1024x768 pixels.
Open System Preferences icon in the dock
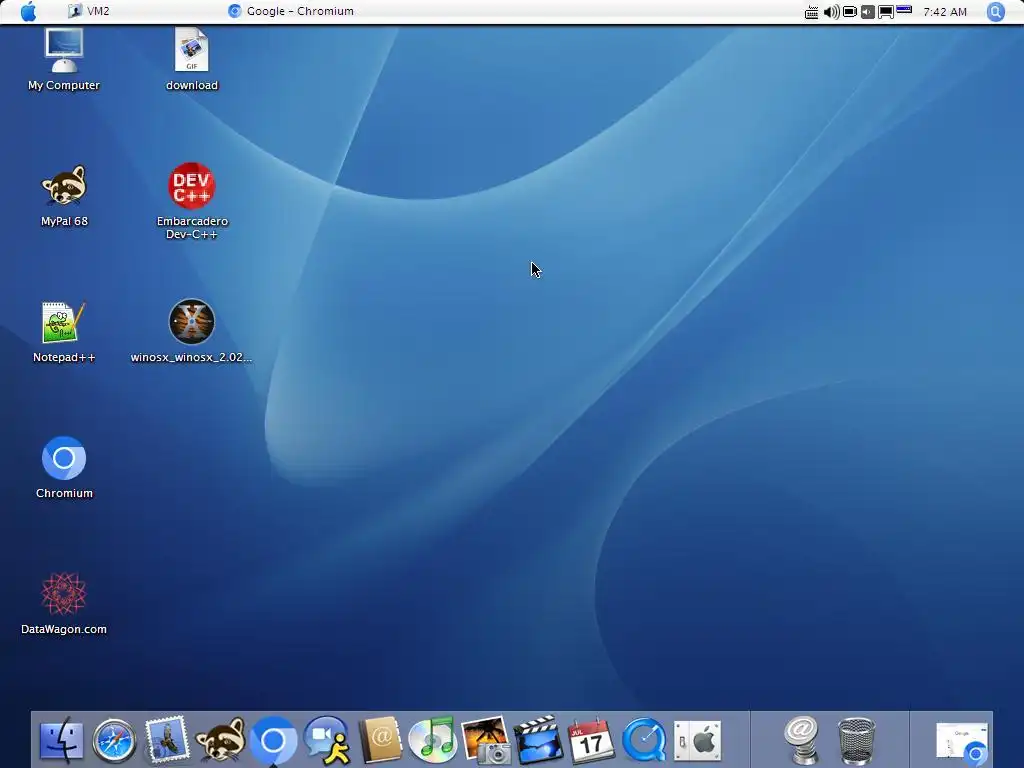pyautogui.click(x=697, y=741)
